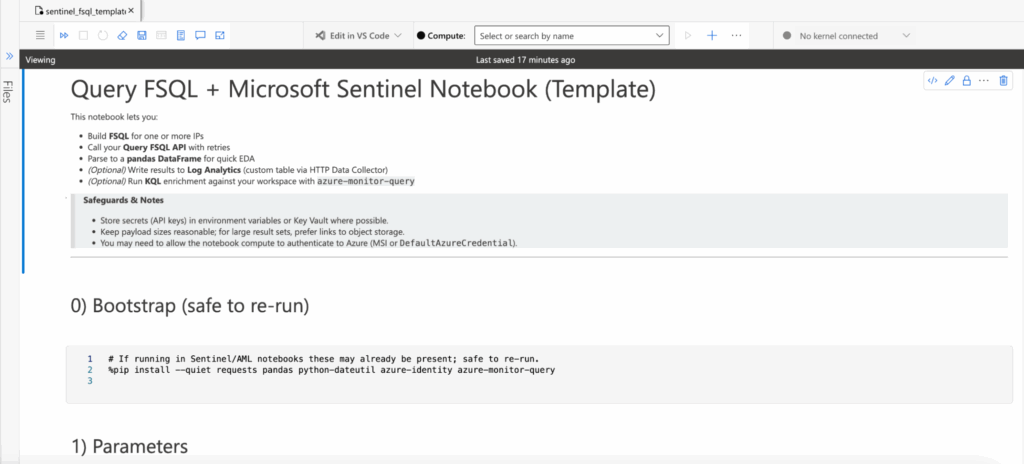Lock the cell with the padlock icon
Image resolution: width=1024 pixels, height=464 pixels.
(967, 81)
